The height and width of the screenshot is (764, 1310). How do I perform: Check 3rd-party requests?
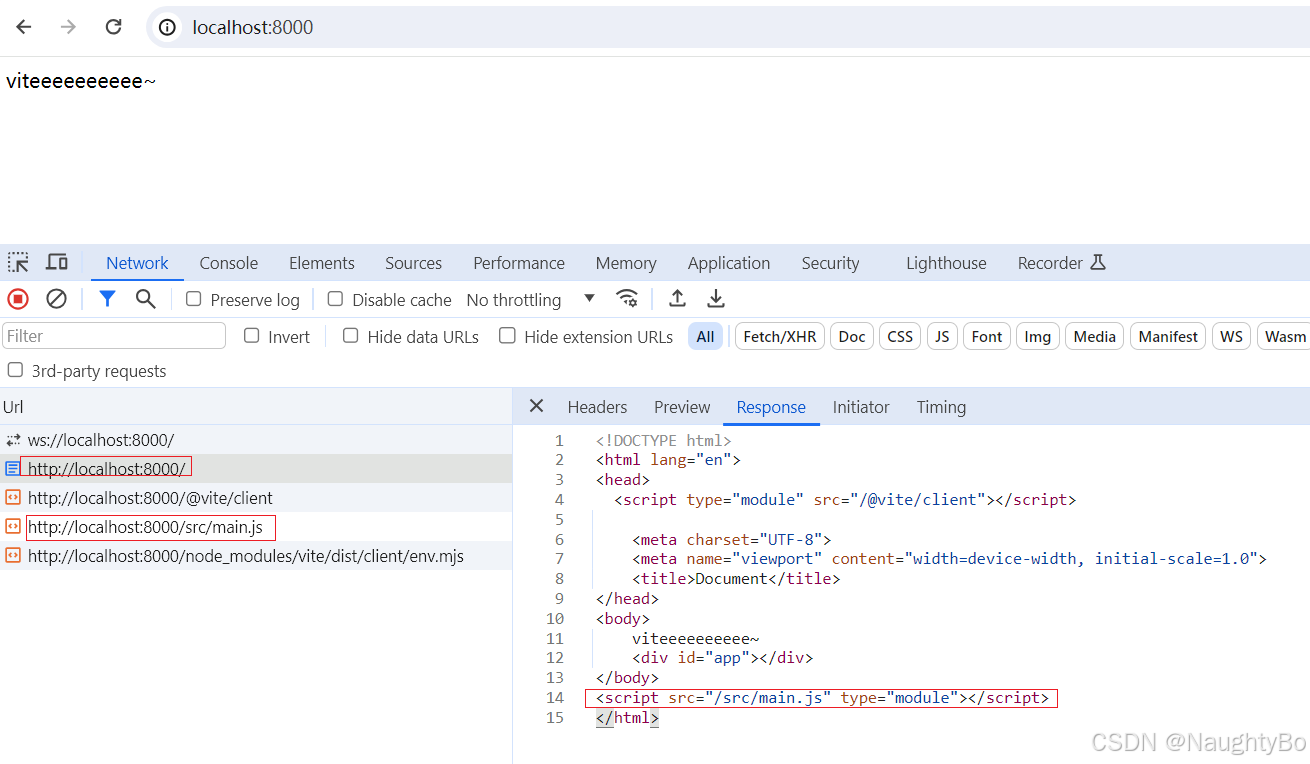pyautogui.click(x=15, y=370)
